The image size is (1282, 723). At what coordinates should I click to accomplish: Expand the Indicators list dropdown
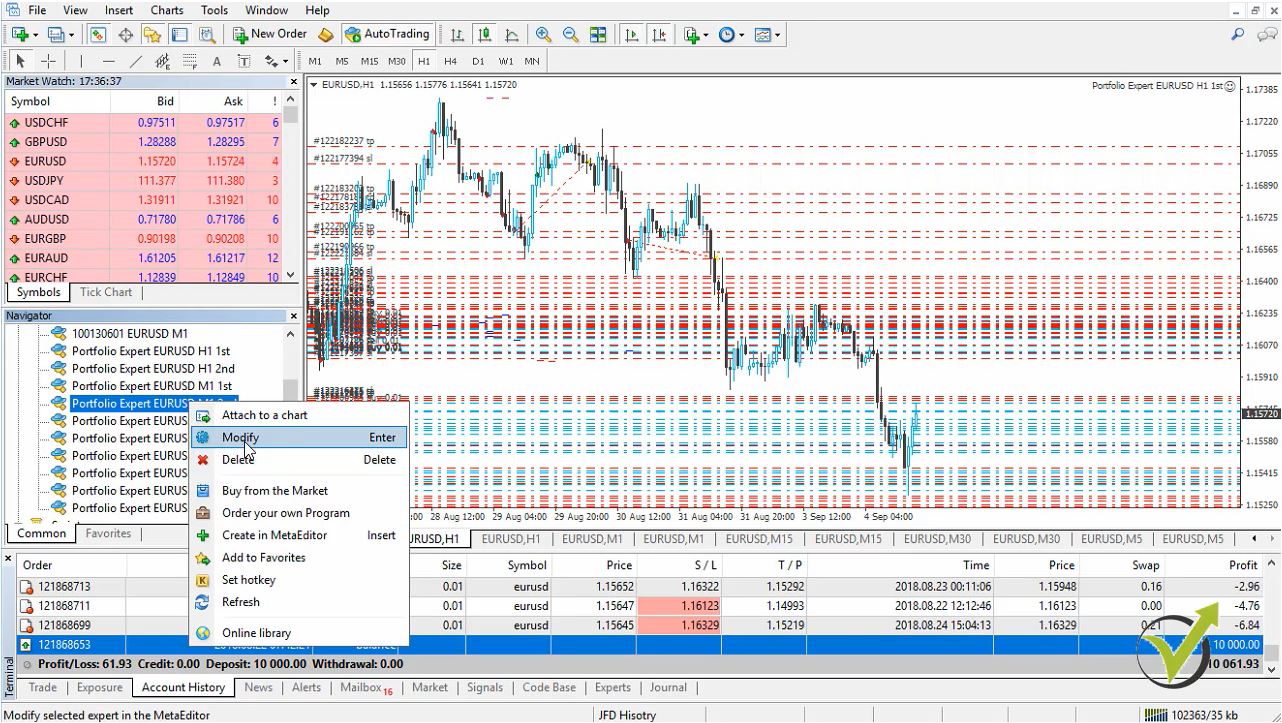point(705,35)
